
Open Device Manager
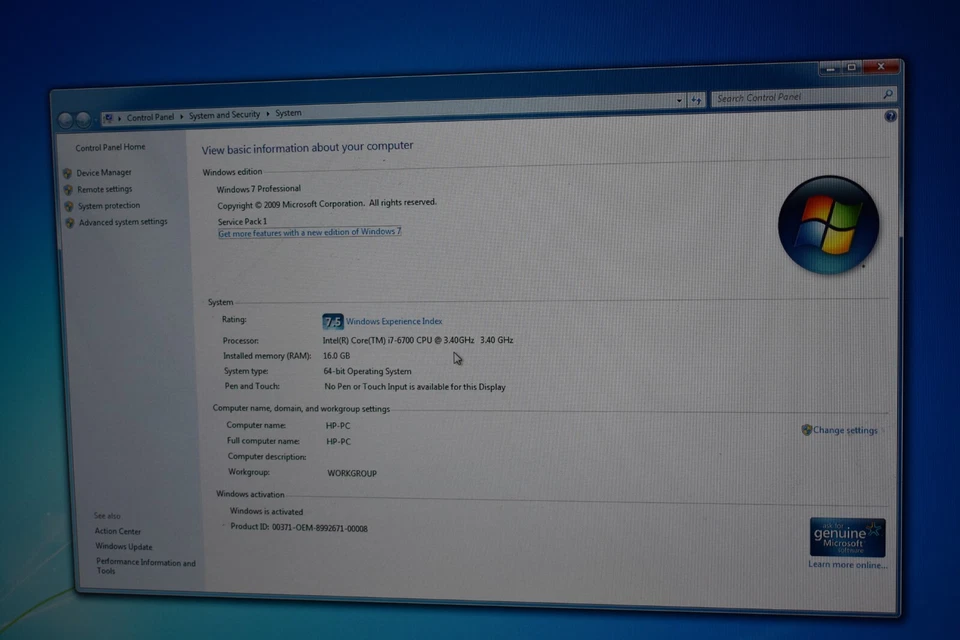click(103, 172)
